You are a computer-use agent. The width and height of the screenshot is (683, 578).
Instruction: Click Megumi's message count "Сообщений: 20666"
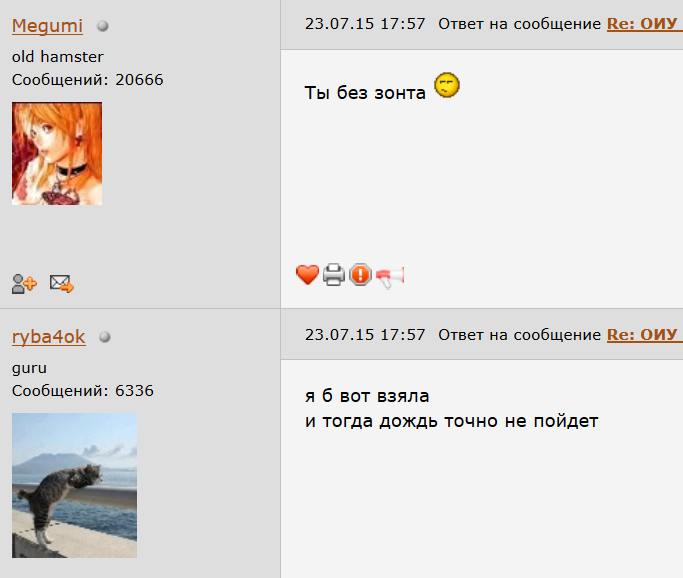click(88, 80)
